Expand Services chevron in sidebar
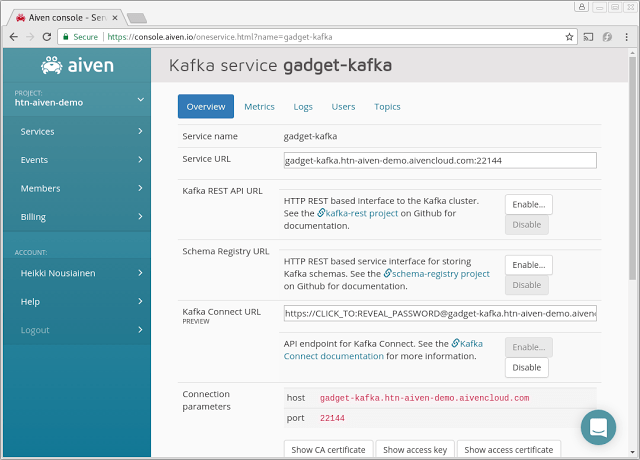Image resolution: width=640 pixels, height=460 pixels. [140, 131]
